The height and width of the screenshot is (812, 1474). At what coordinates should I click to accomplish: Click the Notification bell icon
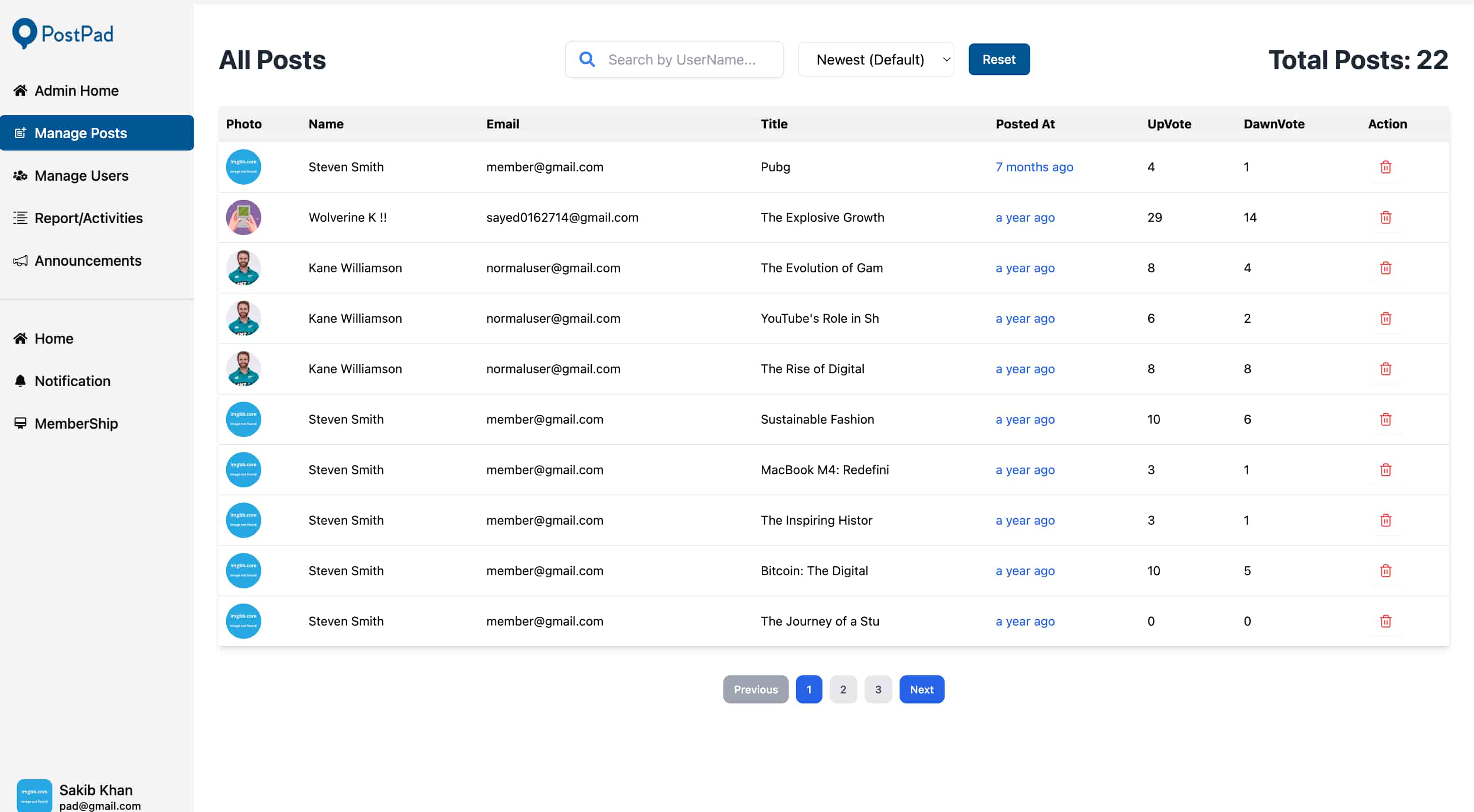[x=21, y=381]
